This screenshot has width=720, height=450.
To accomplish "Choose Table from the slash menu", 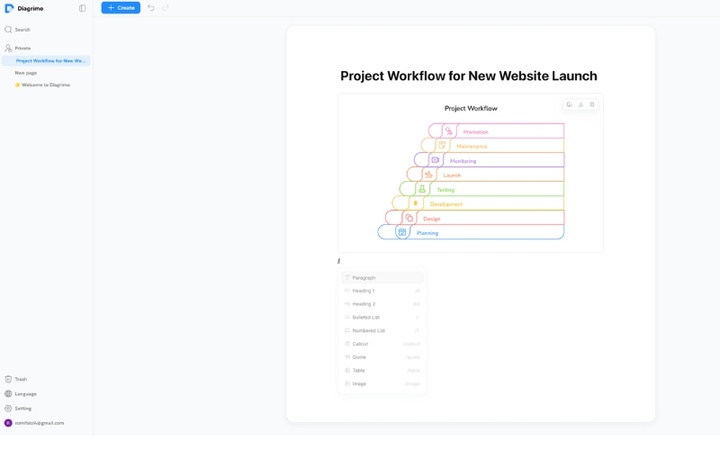I will pyautogui.click(x=382, y=371).
